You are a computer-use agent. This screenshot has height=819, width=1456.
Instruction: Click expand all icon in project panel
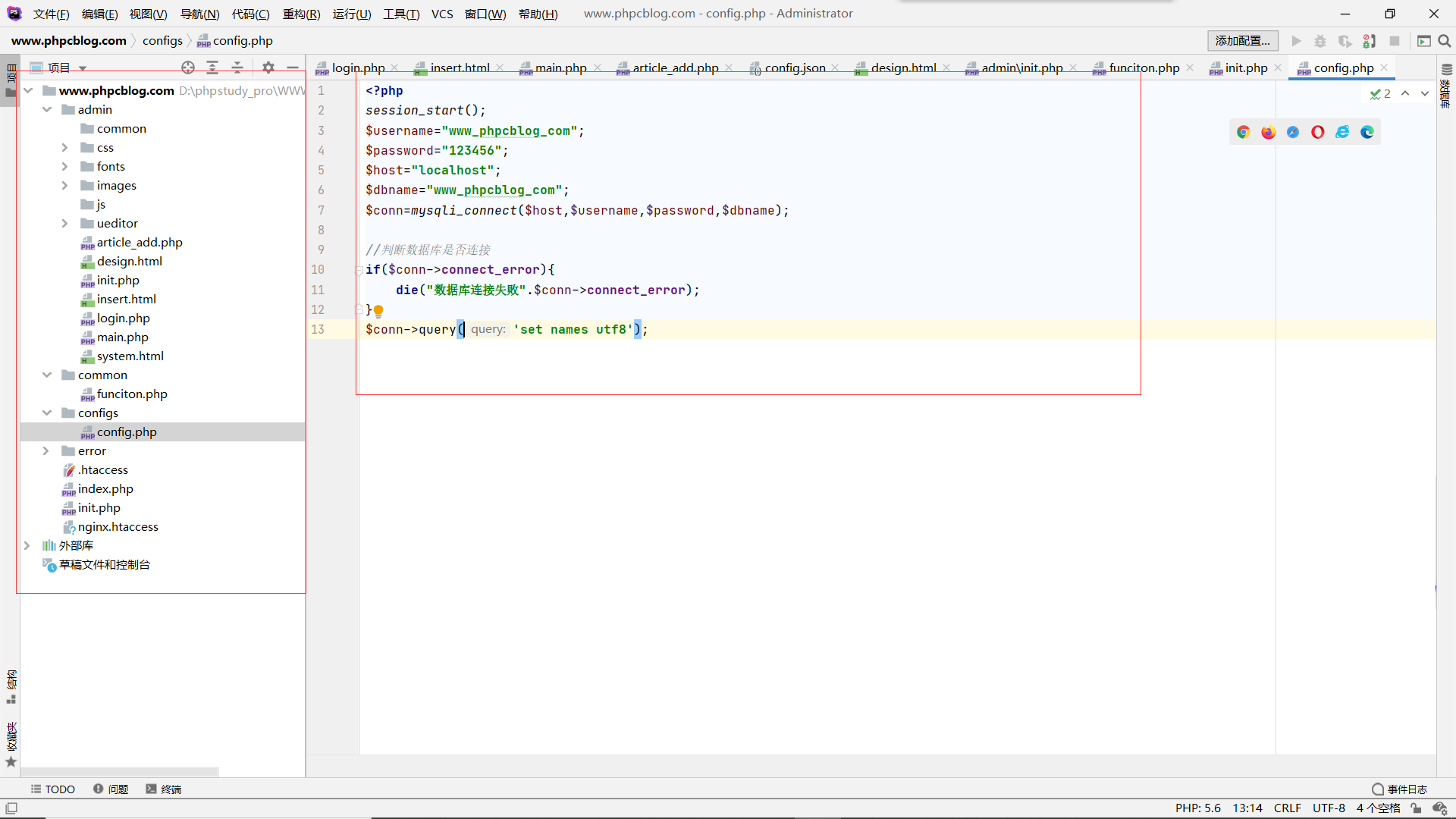pyautogui.click(x=212, y=67)
